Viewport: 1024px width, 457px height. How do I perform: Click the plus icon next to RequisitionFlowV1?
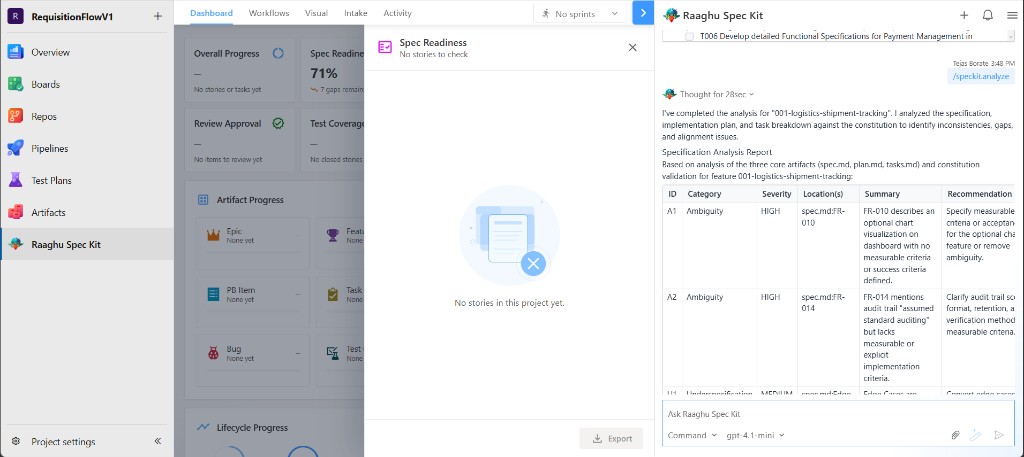(157, 16)
